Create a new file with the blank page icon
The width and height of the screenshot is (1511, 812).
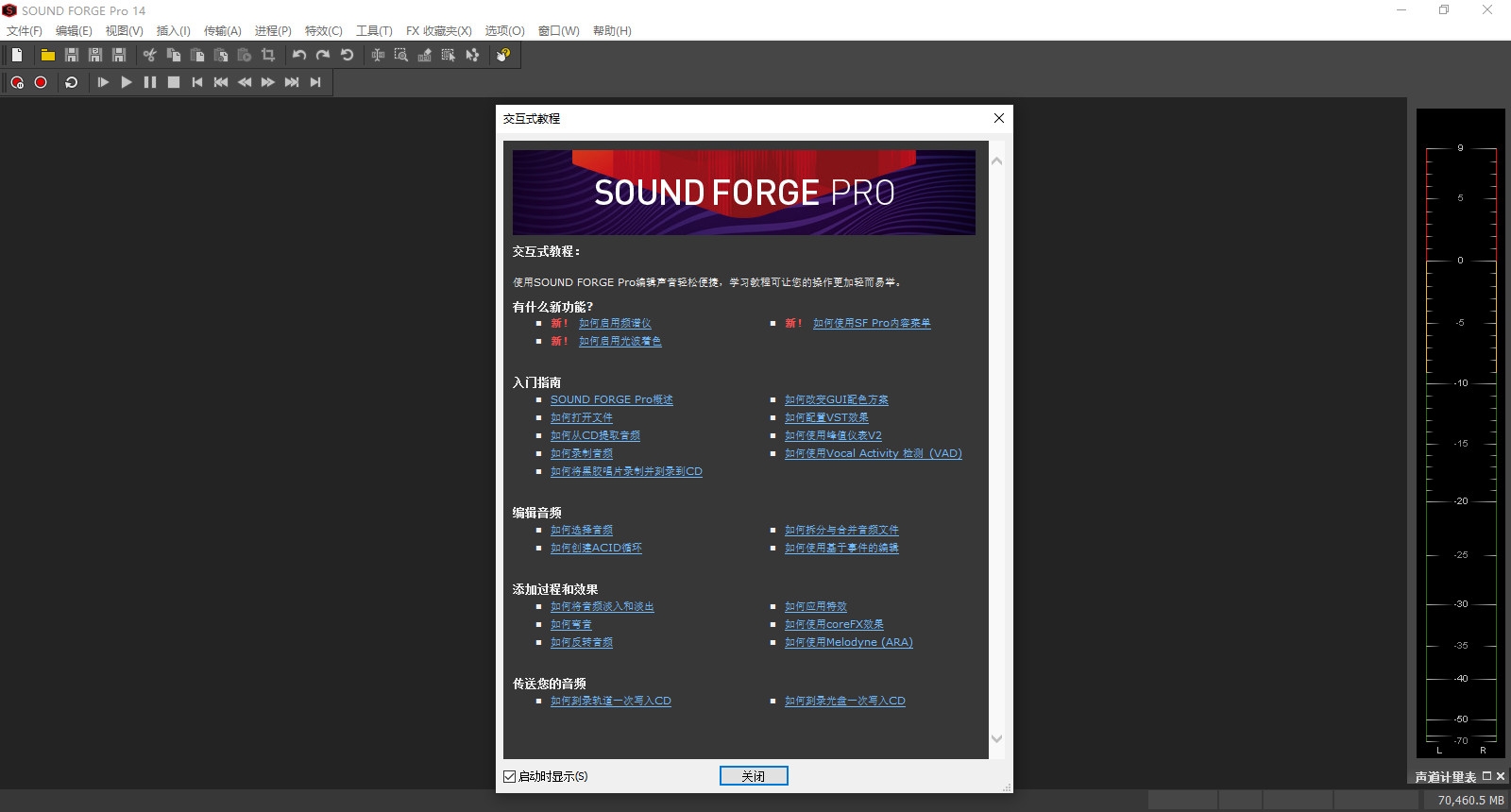click(x=17, y=55)
